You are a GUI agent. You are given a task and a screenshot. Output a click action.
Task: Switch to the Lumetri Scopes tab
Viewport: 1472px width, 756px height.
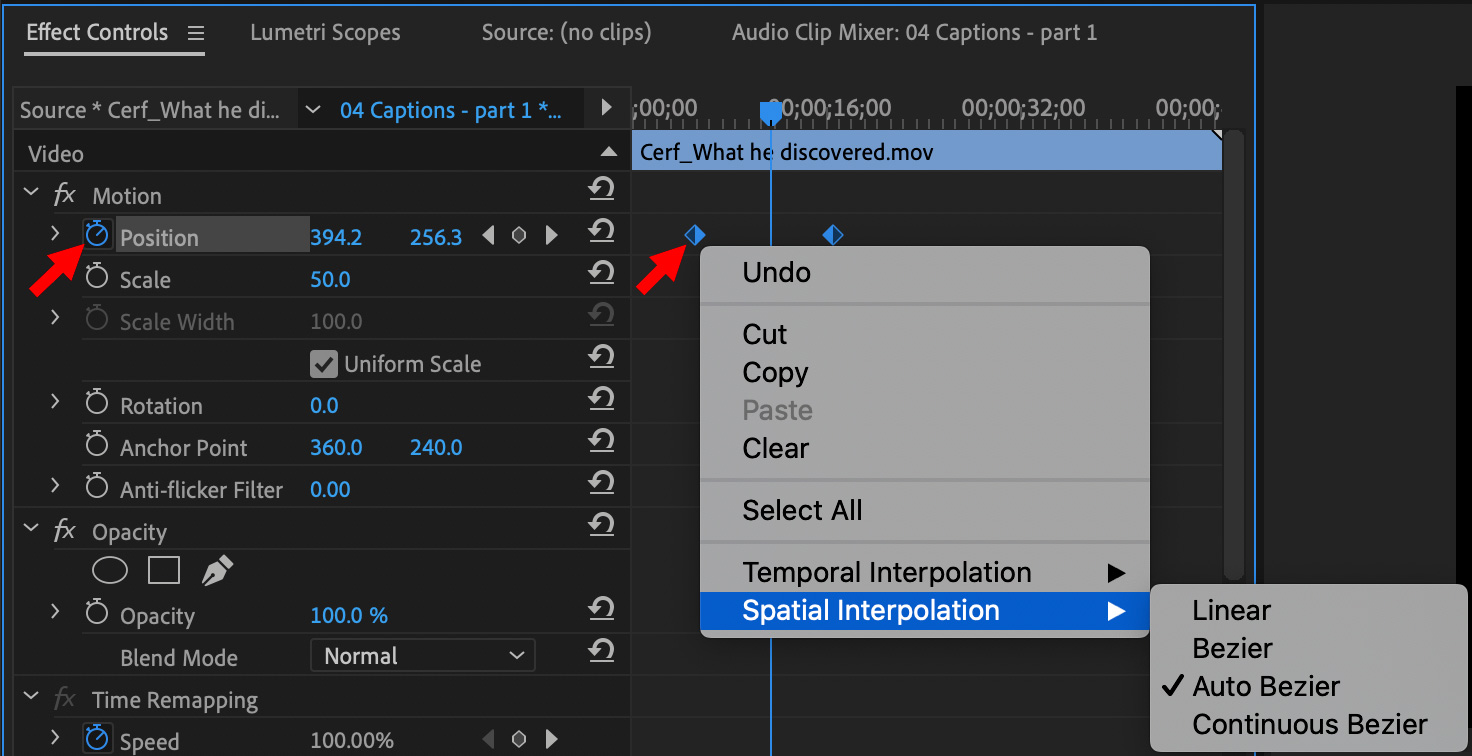click(325, 32)
